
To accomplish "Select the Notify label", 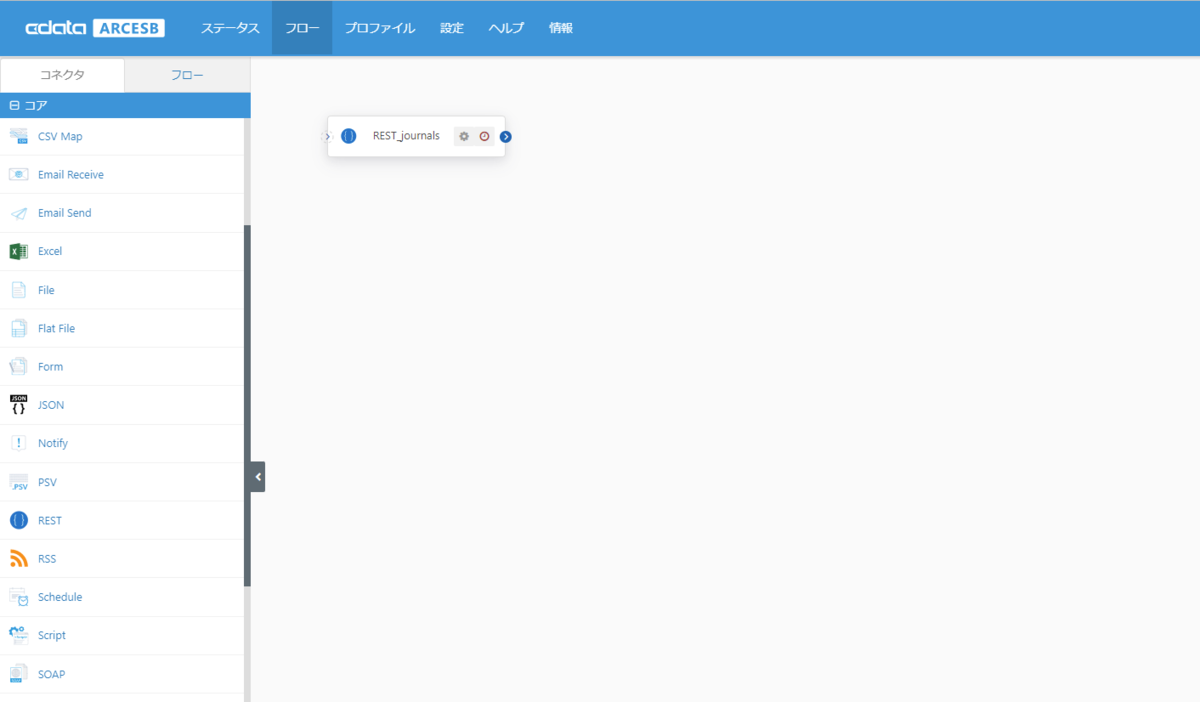I will (x=53, y=443).
